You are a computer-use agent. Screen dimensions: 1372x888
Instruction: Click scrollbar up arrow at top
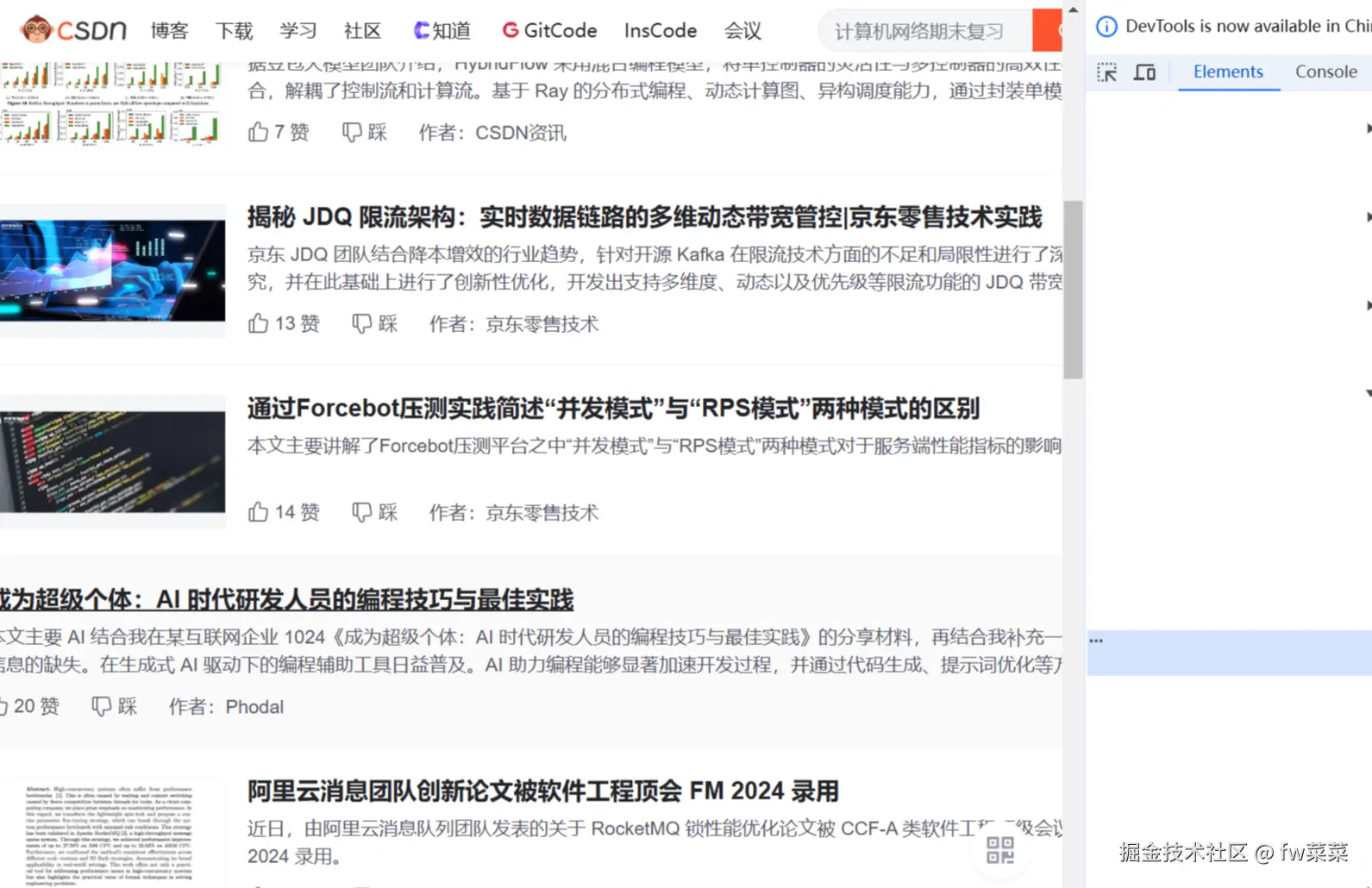(x=1073, y=9)
